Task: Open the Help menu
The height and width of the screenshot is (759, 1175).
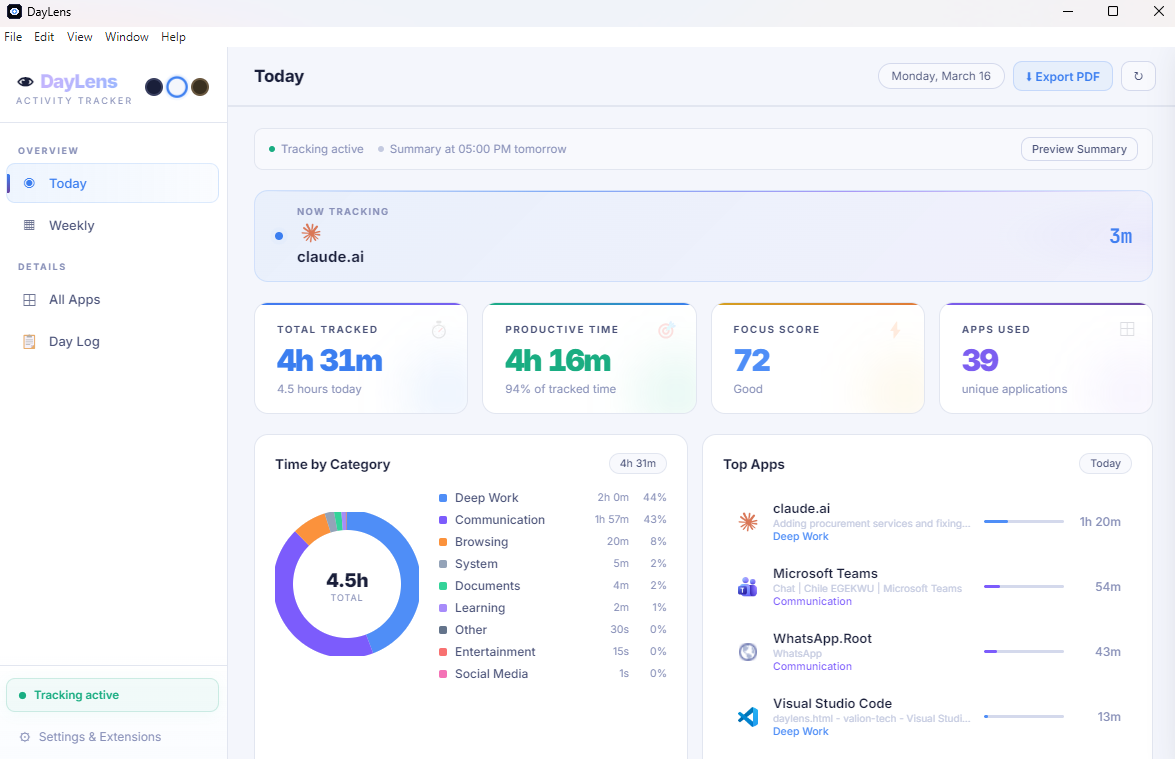Action: coord(173,37)
